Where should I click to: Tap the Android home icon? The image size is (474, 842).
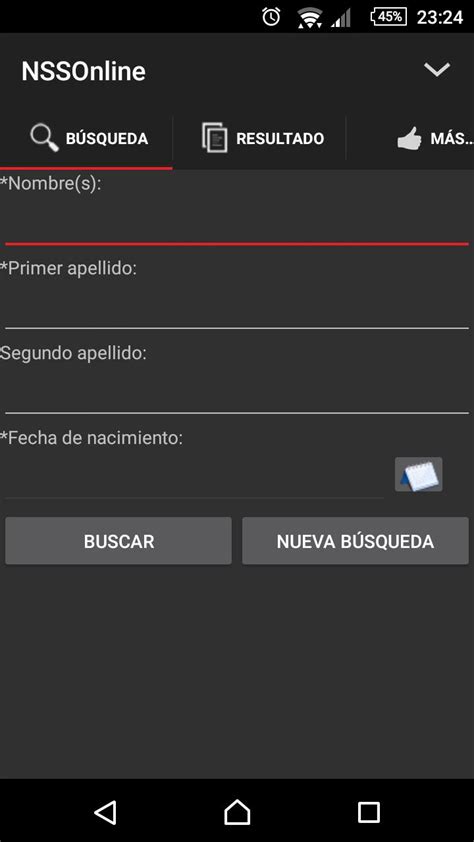pos(237,812)
